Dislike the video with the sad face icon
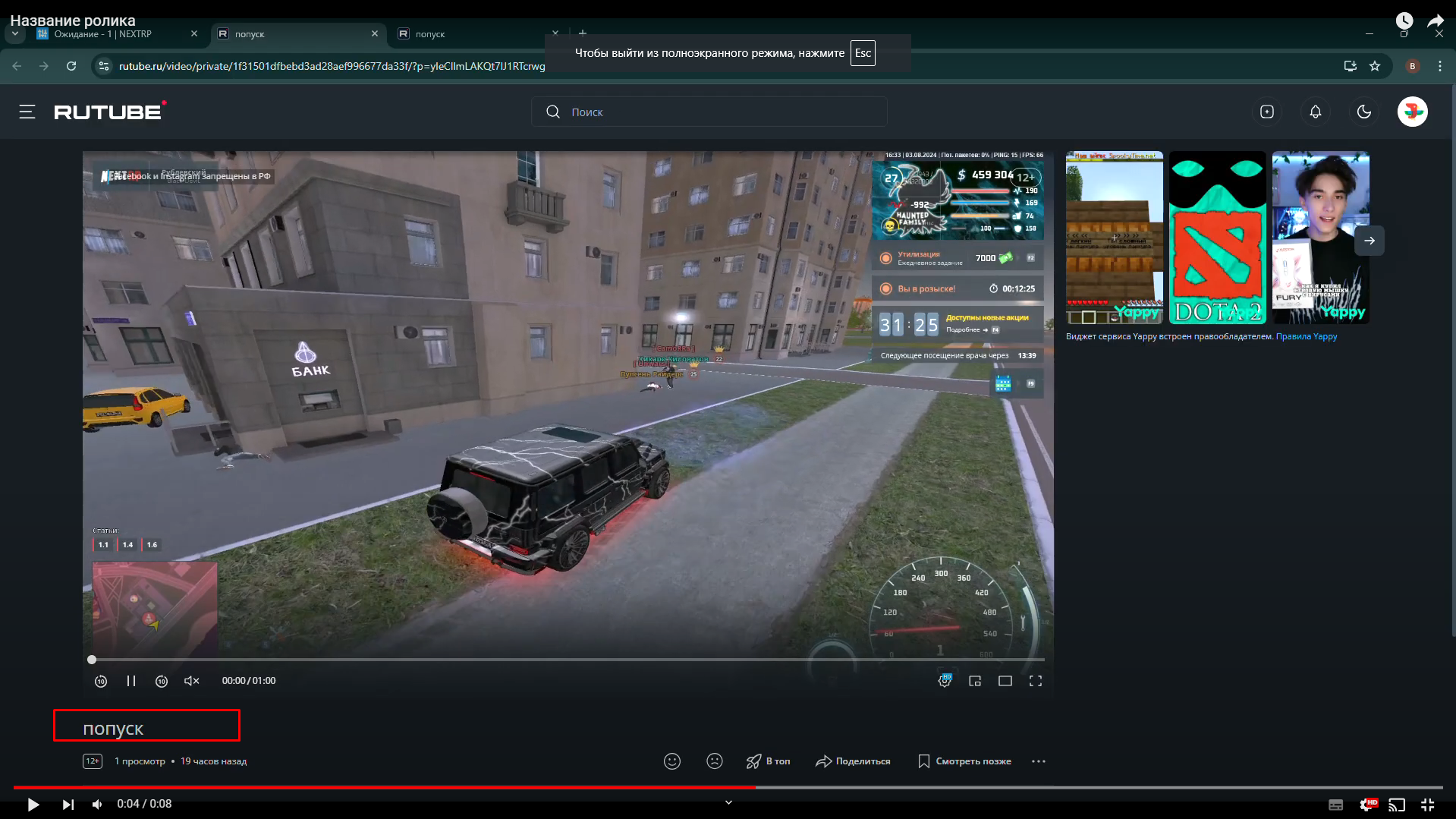The height and width of the screenshot is (819, 1456). coord(715,761)
